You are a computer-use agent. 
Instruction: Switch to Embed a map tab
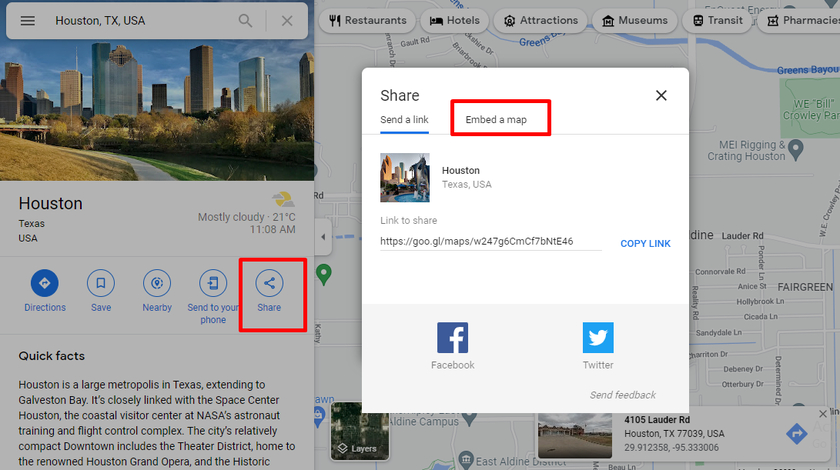pyautogui.click(x=496, y=120)
